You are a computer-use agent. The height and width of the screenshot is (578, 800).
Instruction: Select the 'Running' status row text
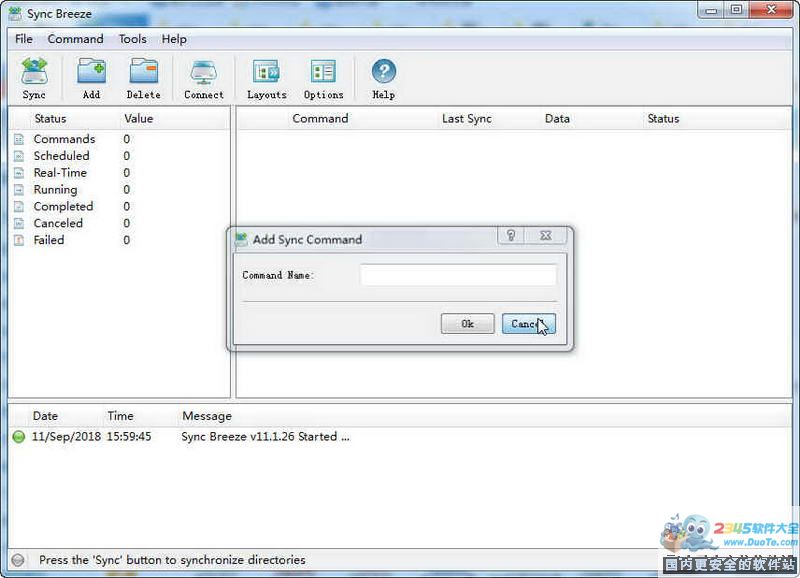(56, 190)
